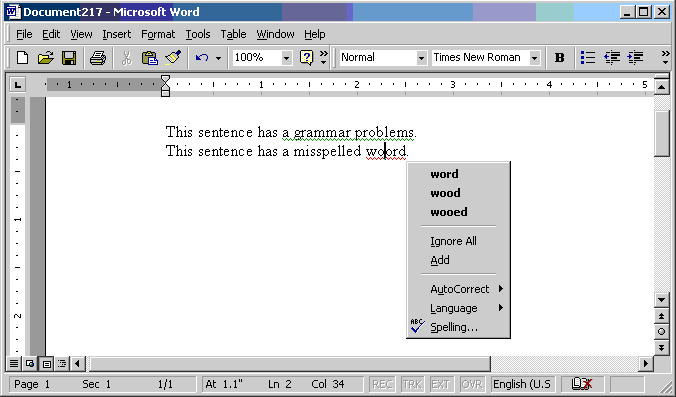This screenshot has height=397, width=676.
Task: Click the misspelled word 'woord'
Action: click(386, 151)
